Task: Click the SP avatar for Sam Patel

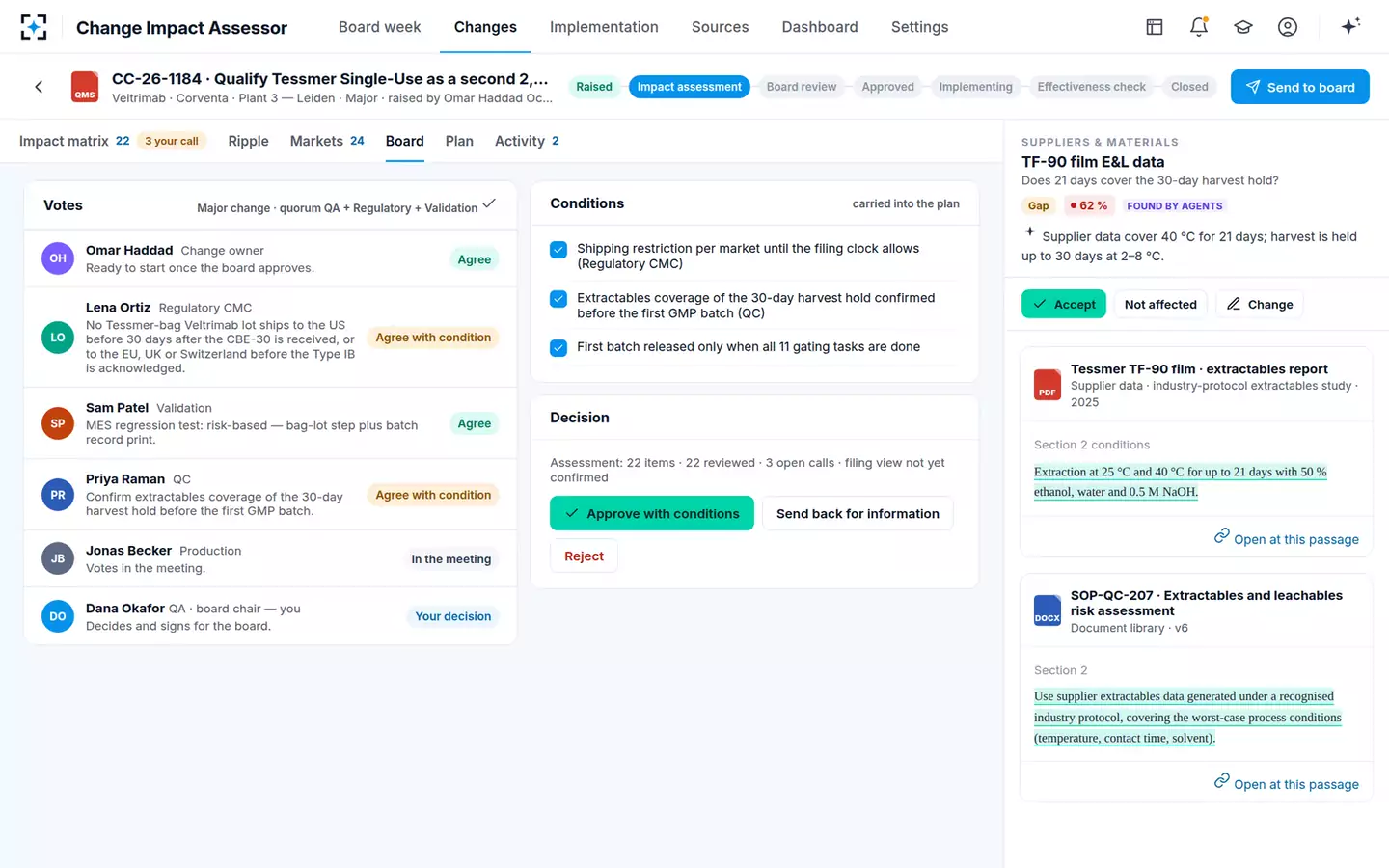Action: [x=58, y=423]
